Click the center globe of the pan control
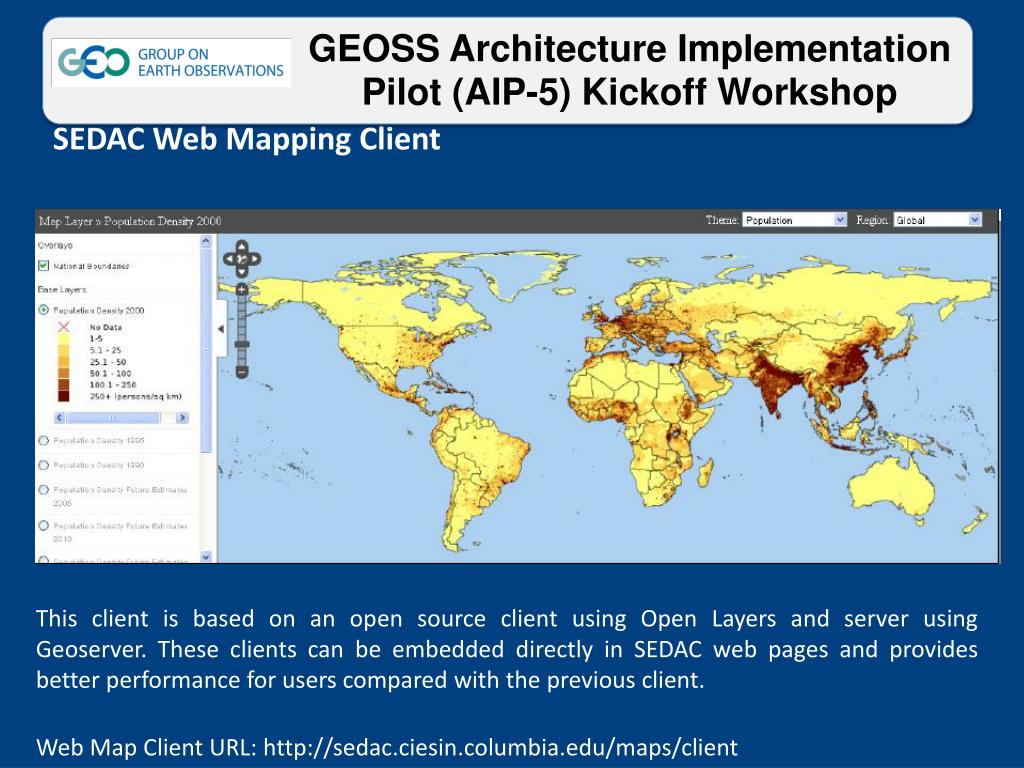Screen dimensions: 1024x768 [242, 259]
